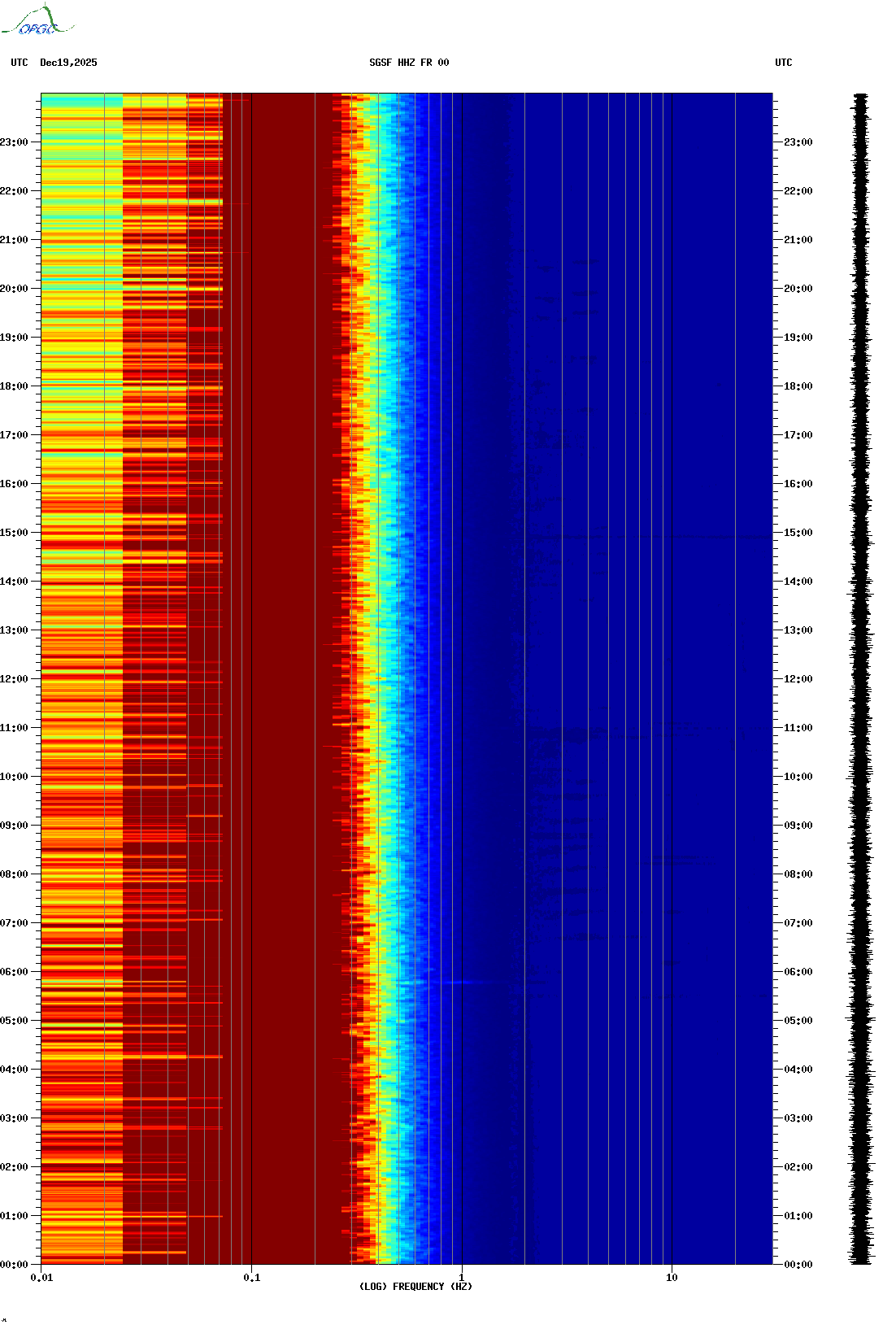Click the left 09:00 time label
This screenshot has width=896, height=1329.
click(14, 826)
